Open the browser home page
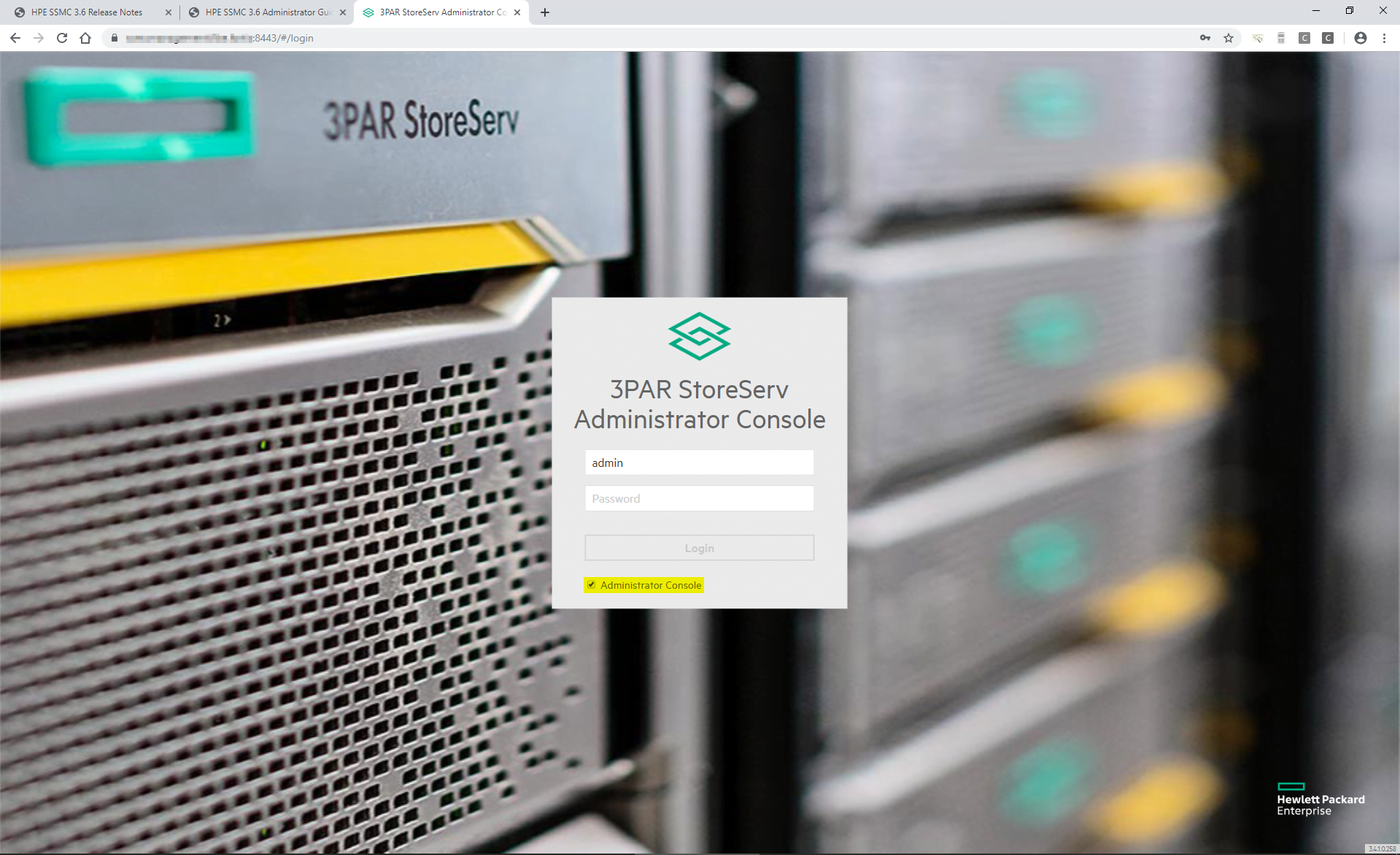 pos(85,38)
